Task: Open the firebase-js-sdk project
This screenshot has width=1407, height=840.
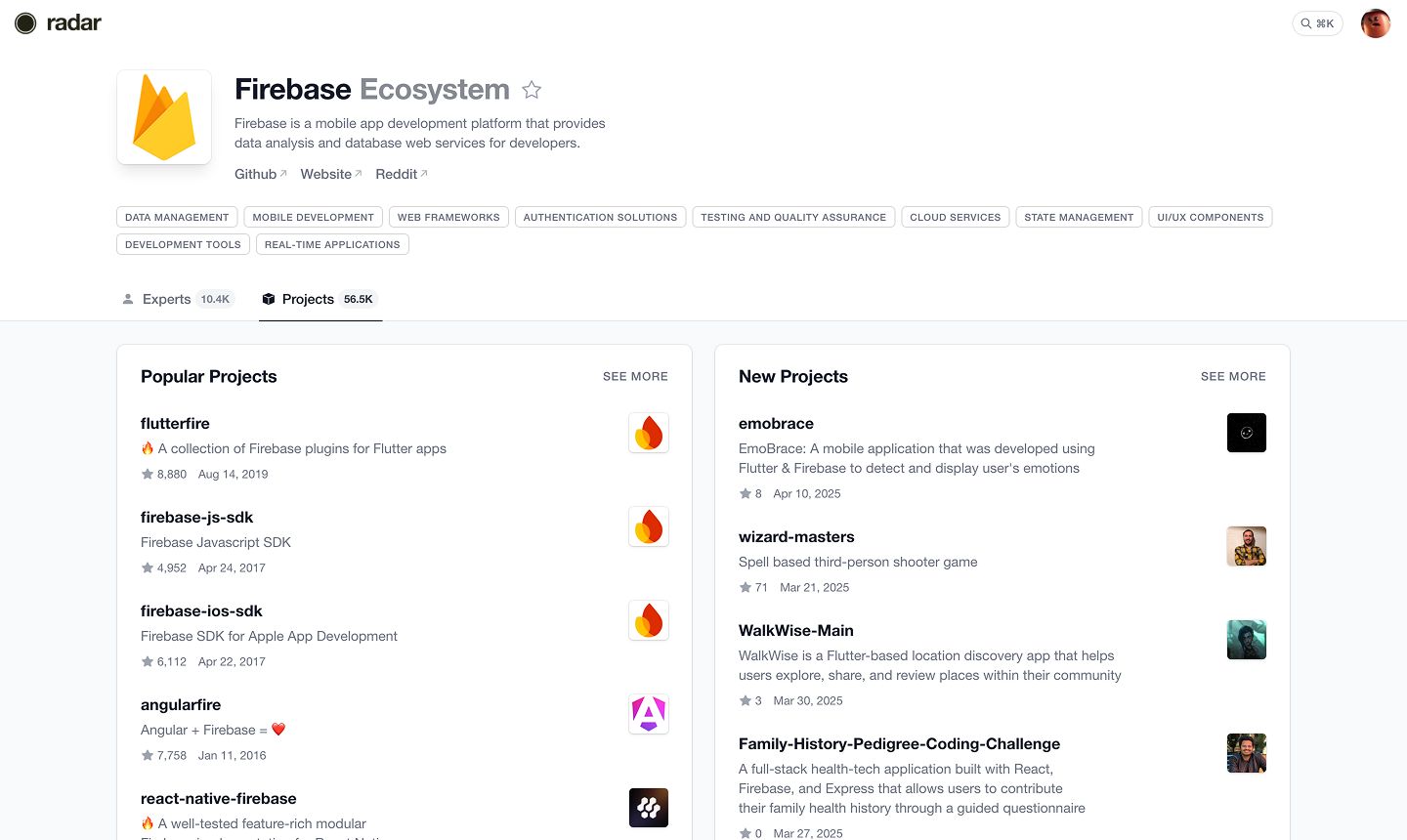Action: pyautogui.click(x=196, y=517)
